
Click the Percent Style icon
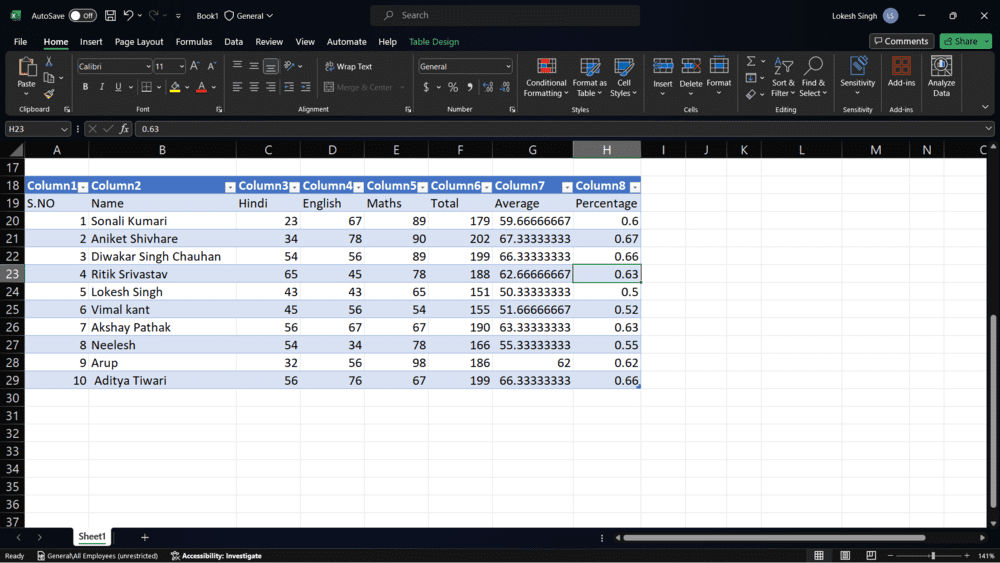453,87
